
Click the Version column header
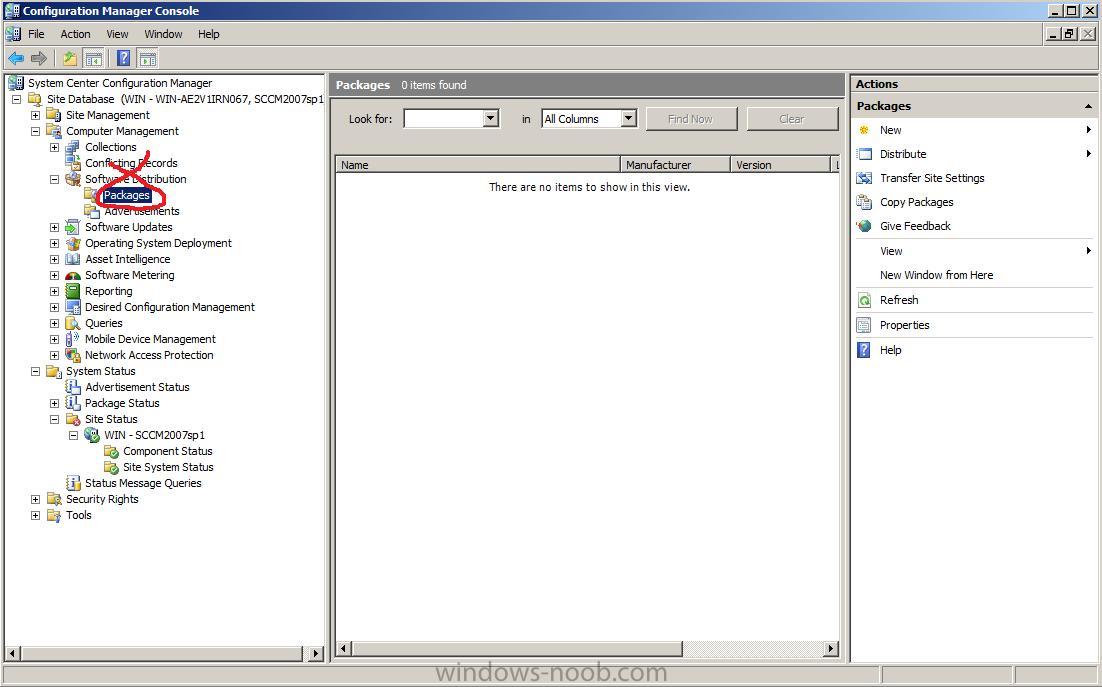point(780,165)
